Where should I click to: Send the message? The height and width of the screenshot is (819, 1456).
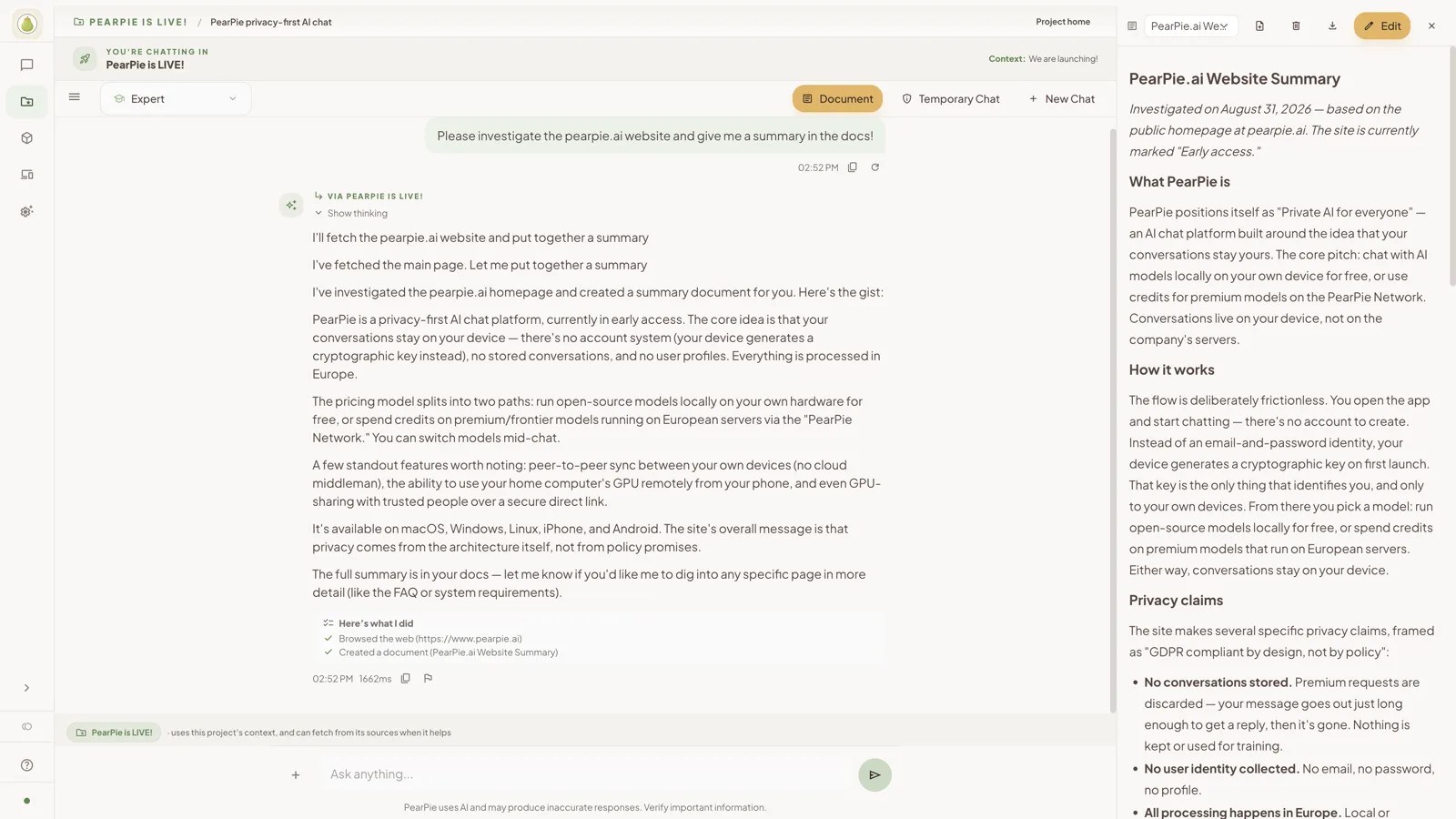click(x=875, y=775)
